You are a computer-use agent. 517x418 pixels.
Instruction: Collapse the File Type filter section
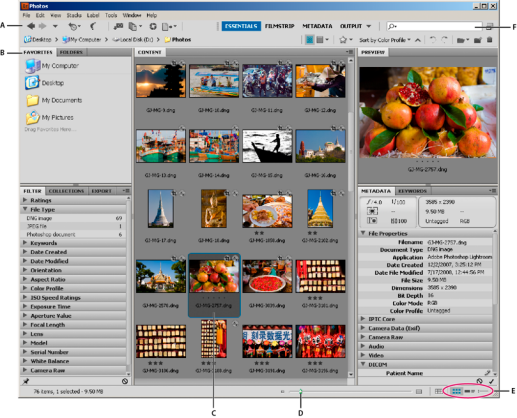point(25,209)
